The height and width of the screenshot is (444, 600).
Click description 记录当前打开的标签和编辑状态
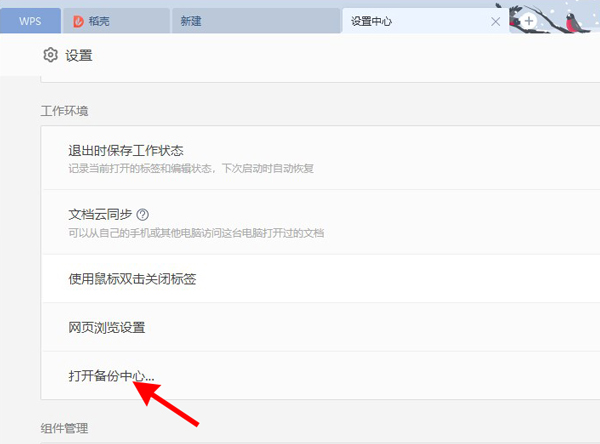[191, 168]
